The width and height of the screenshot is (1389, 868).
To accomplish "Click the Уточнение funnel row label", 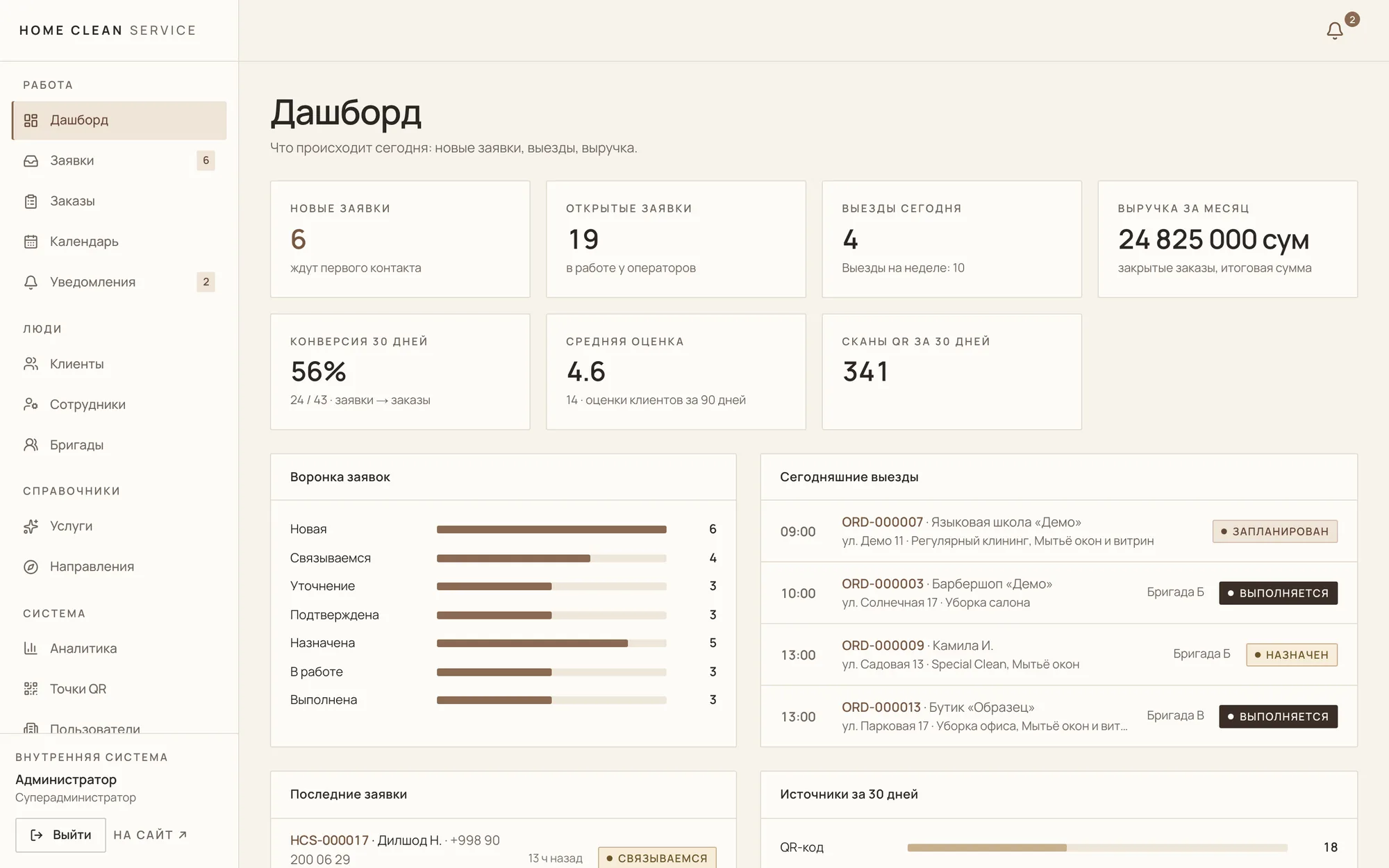I will pyautogui.click(x=322, y=586).
